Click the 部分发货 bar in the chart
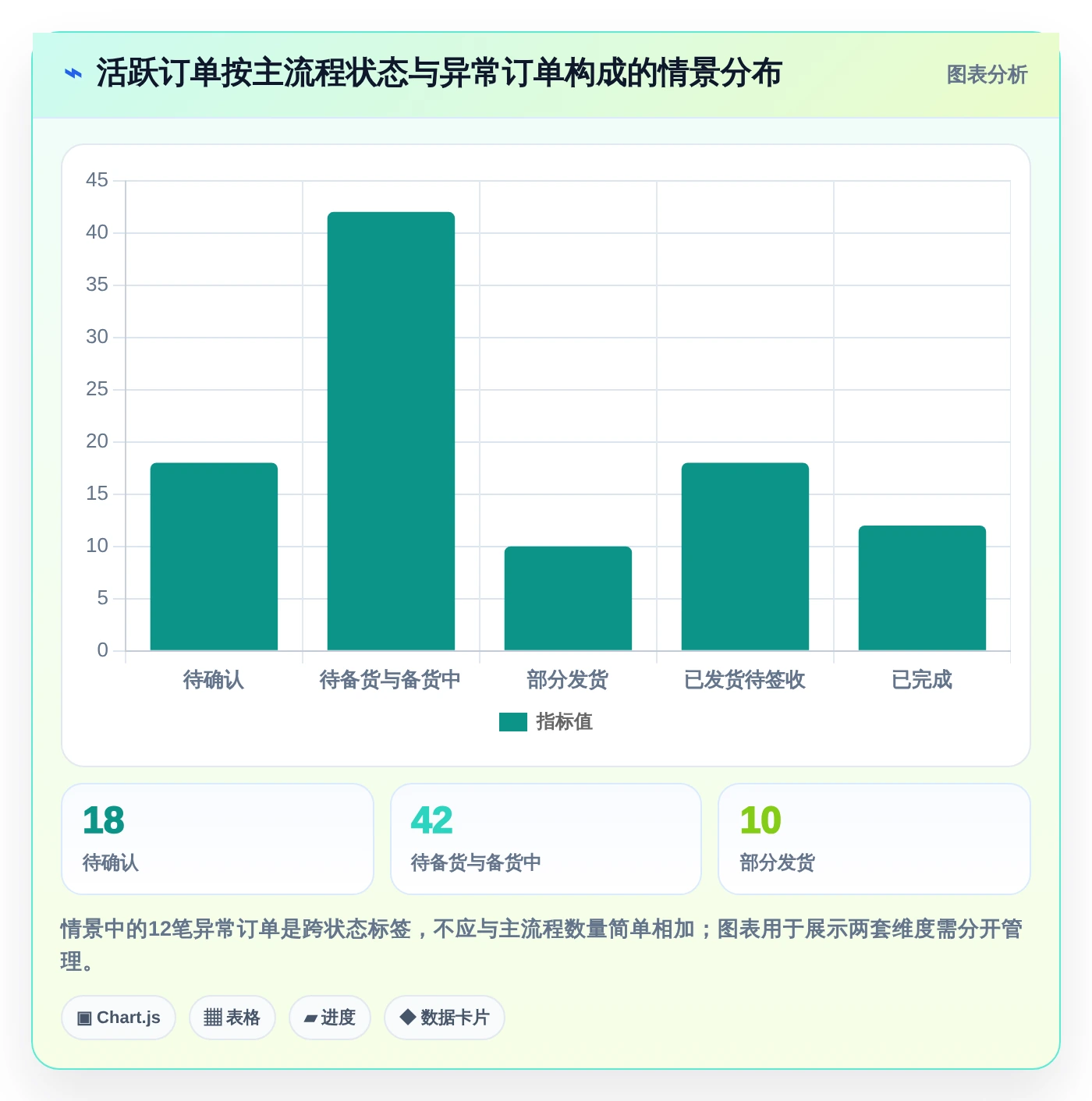 pyautogui.click(x=568, y=598)
